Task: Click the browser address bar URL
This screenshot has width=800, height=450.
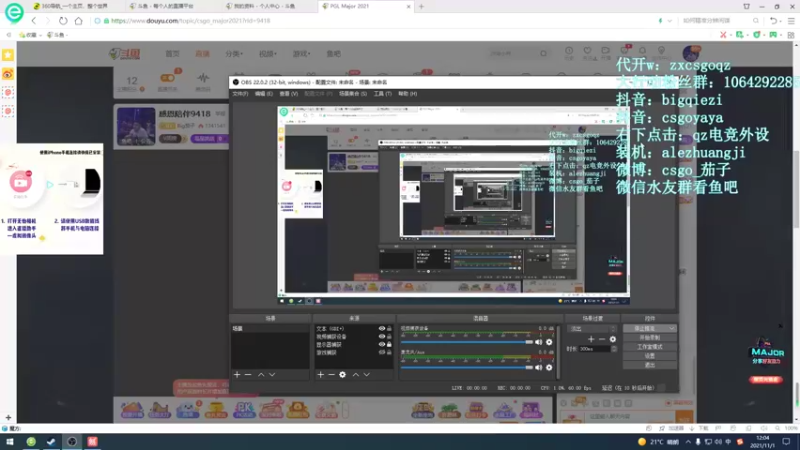Action: pyautogui.click(x=190, y=21)
